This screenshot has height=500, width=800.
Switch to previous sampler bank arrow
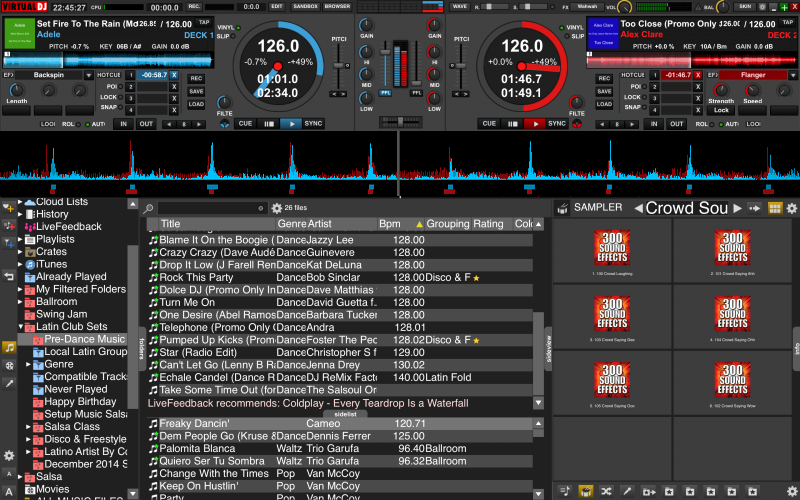tap(638, 208)
